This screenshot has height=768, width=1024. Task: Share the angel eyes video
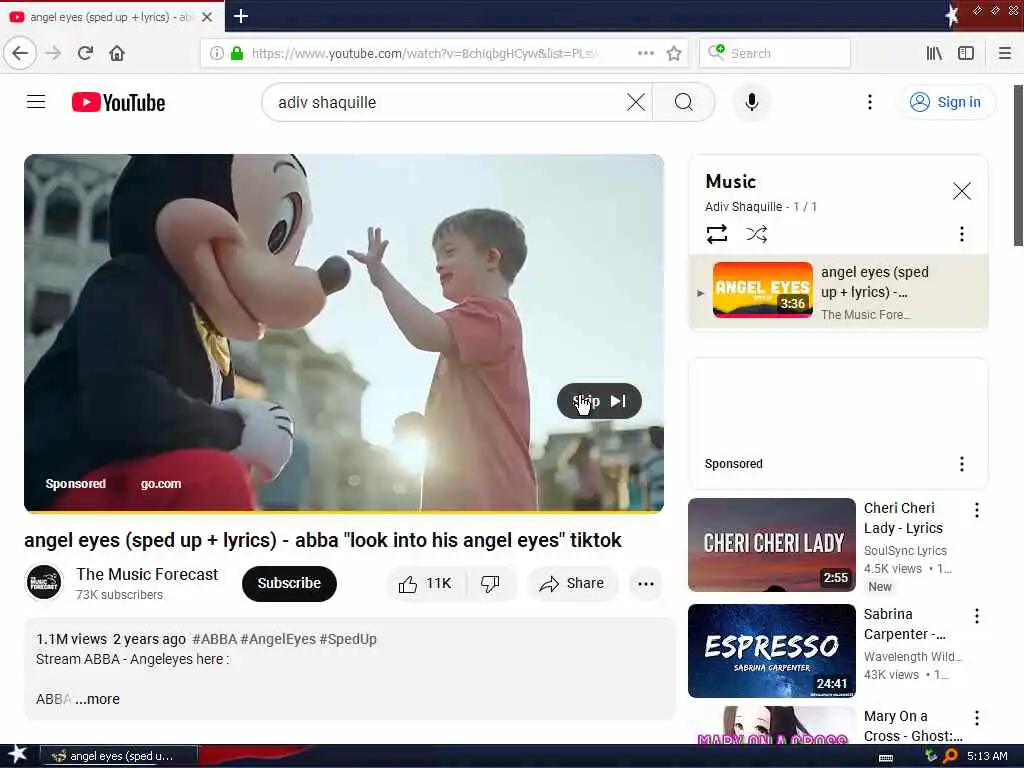click(571, 583)
